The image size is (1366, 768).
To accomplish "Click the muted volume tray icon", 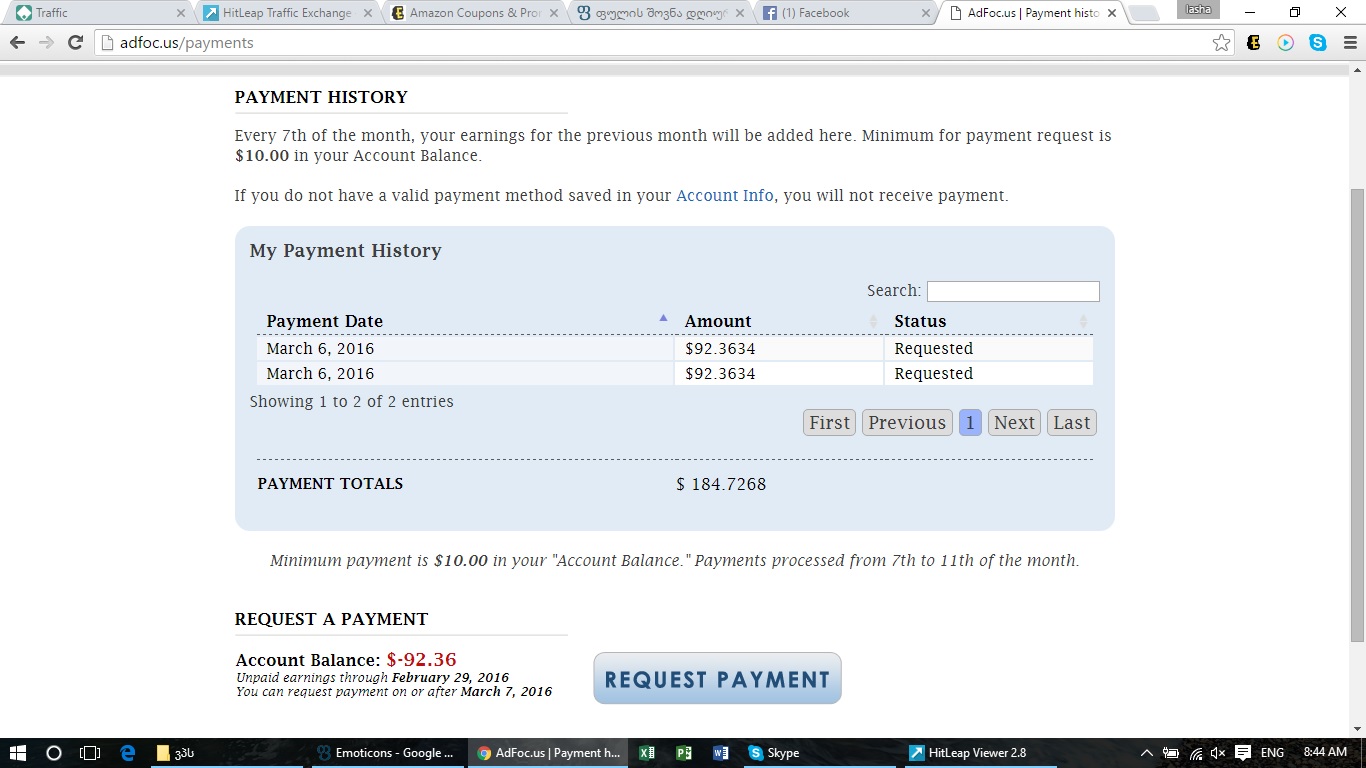I will pyautogui.click(x=1218, y=753).
